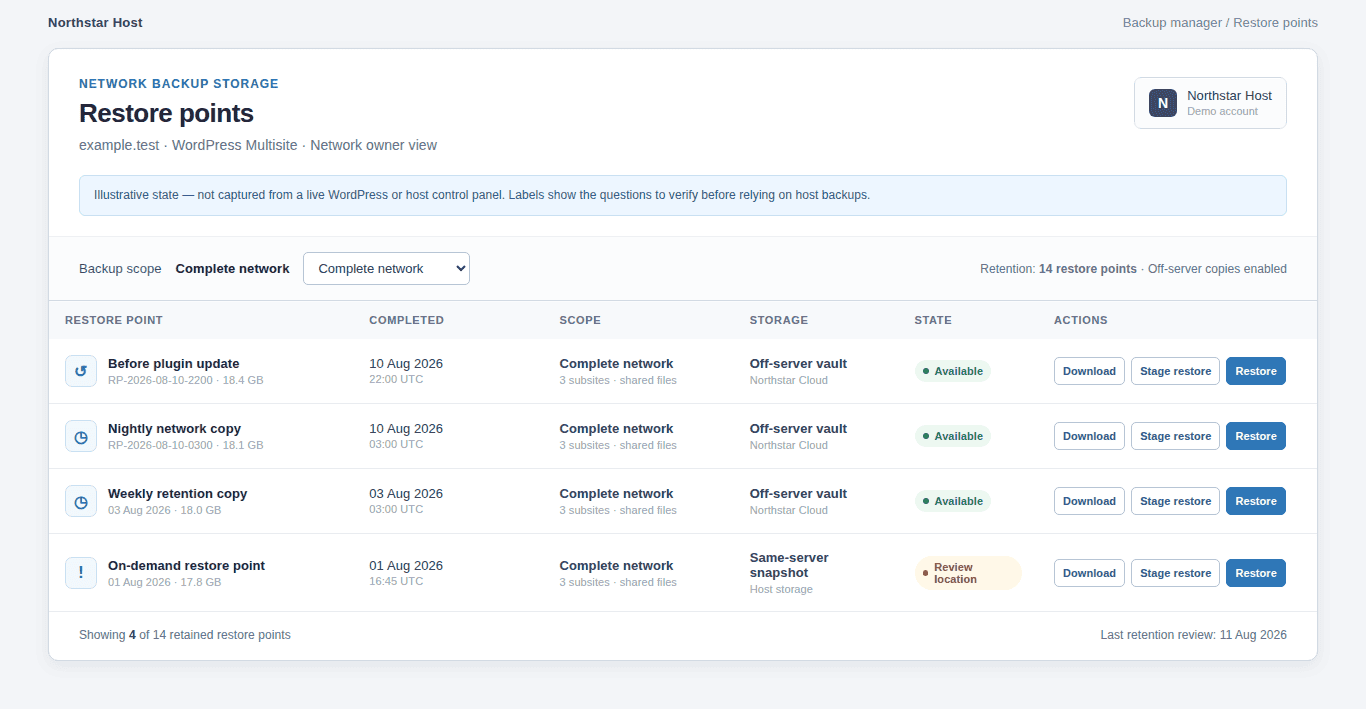Click the Actions column header

pos(1081,320)
